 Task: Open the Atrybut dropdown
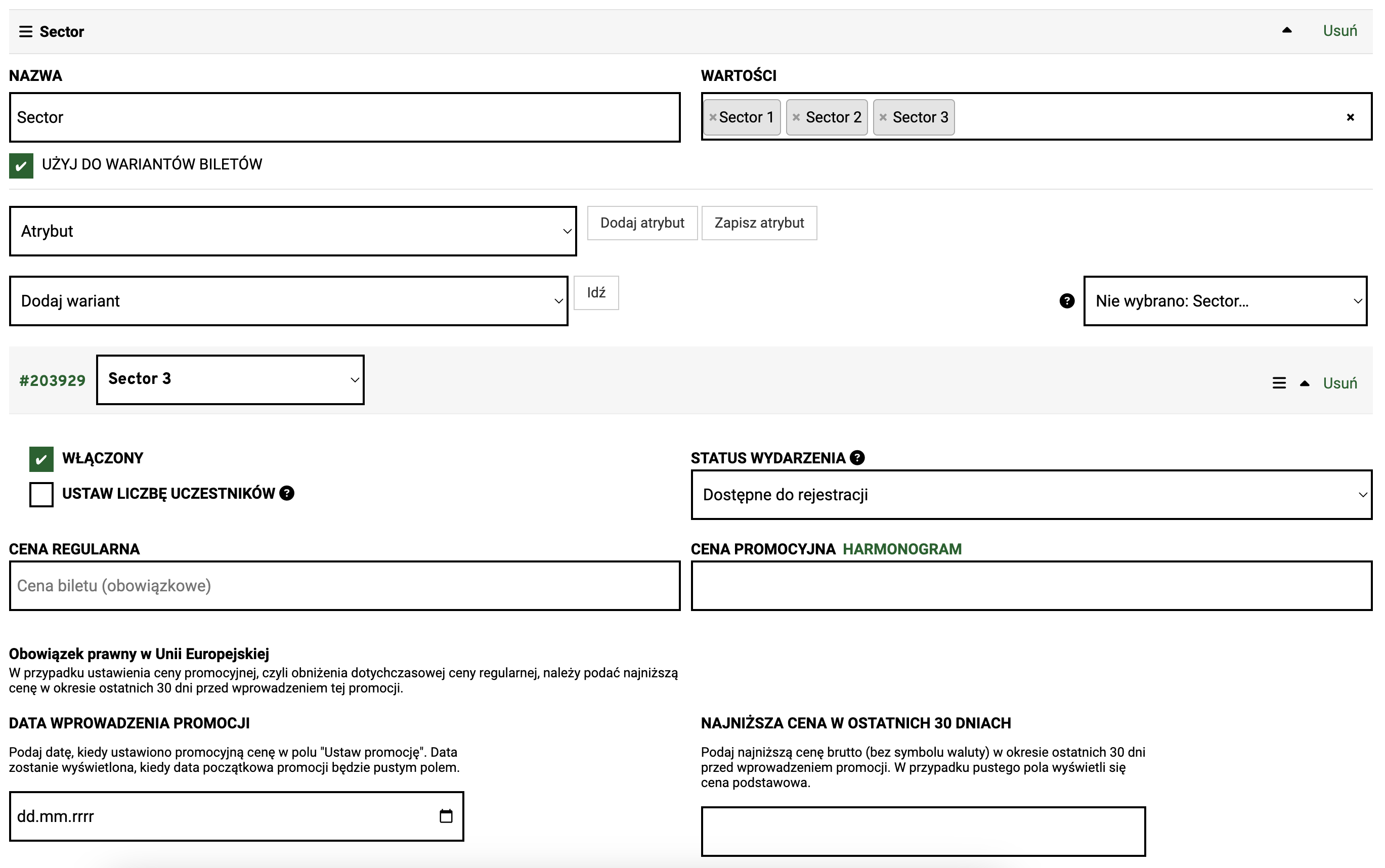click(293, 231)
